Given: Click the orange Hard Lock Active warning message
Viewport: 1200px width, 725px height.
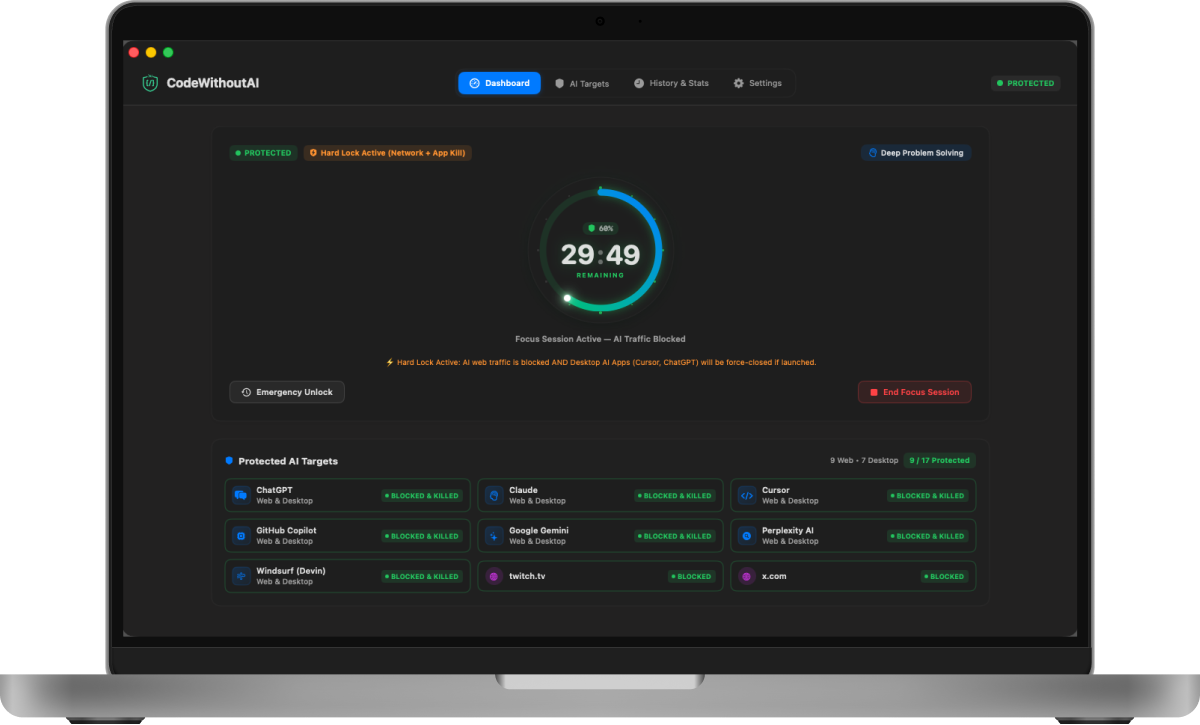Looking at the screenshot, I should pyautogui.click(x=600, y=362).
